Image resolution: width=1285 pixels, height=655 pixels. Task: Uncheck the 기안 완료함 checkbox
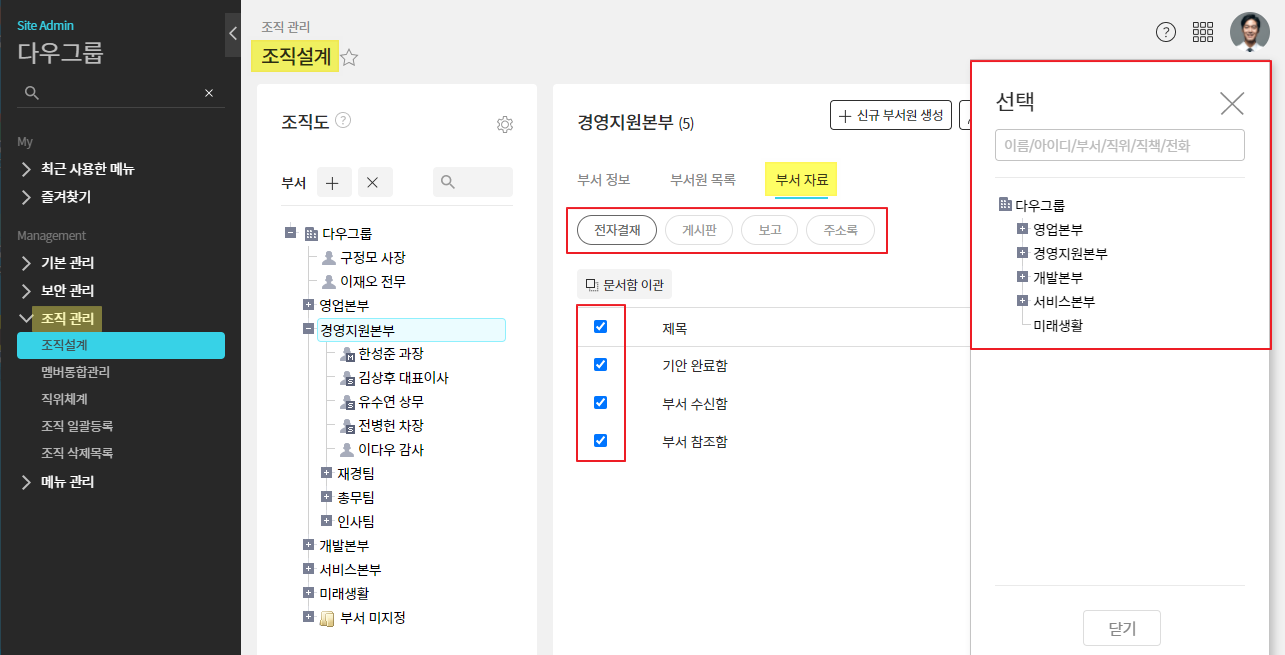pyautogui.click(x=600, y=365)
